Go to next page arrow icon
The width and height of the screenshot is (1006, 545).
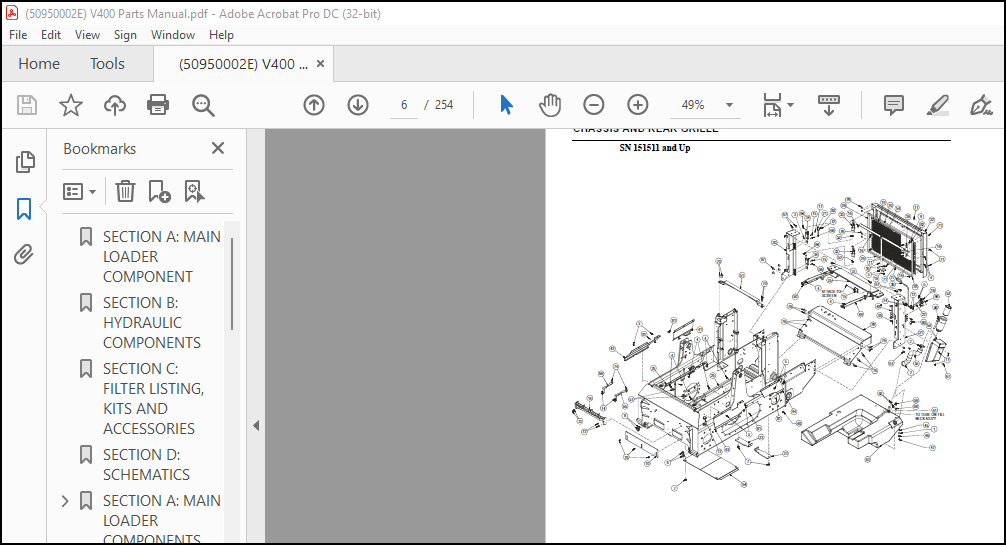tap(358, 105)
